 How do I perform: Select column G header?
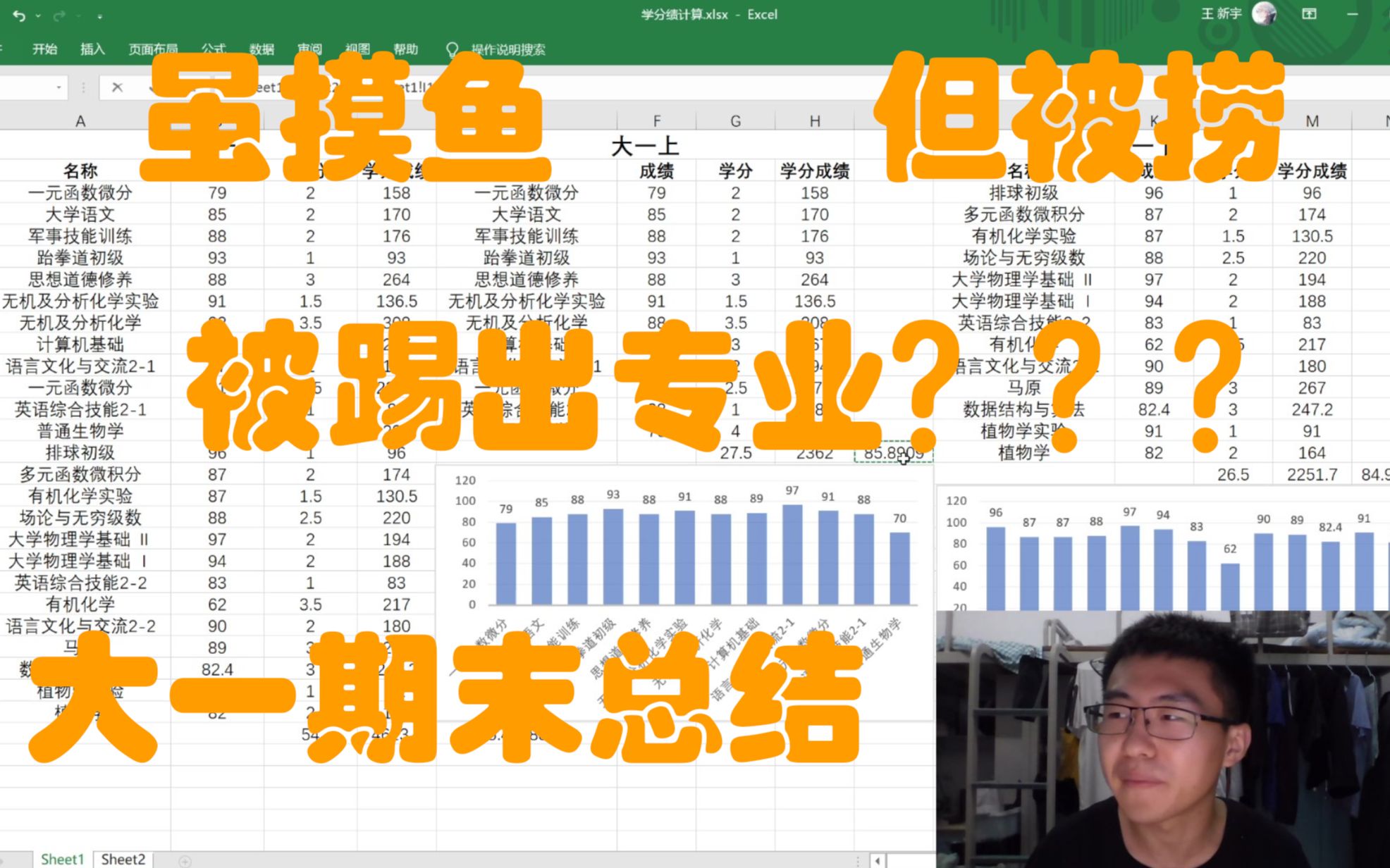[x=735, y=121]
